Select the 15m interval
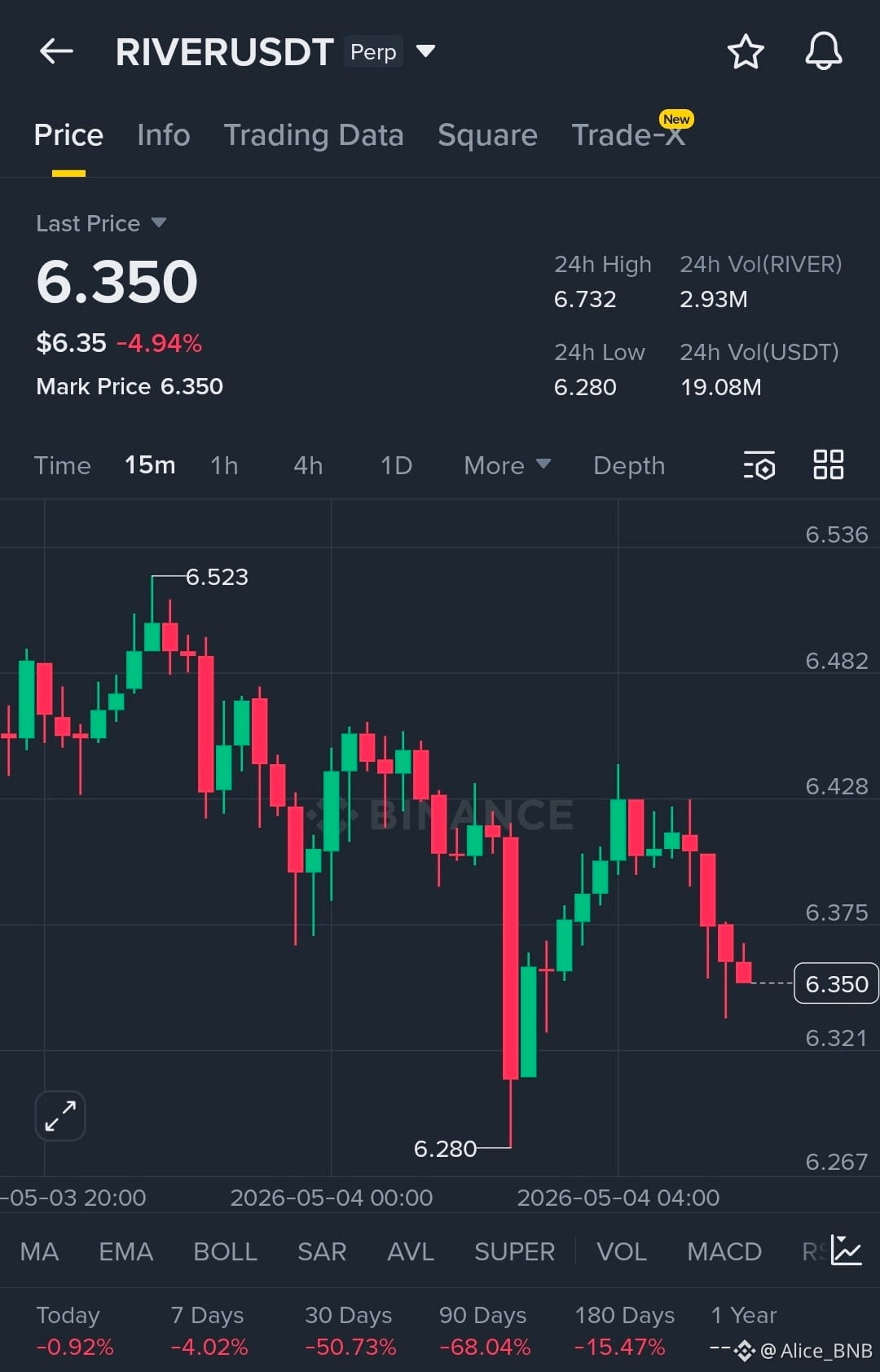This screenshot has height=1372, width=880. [150, 465]
